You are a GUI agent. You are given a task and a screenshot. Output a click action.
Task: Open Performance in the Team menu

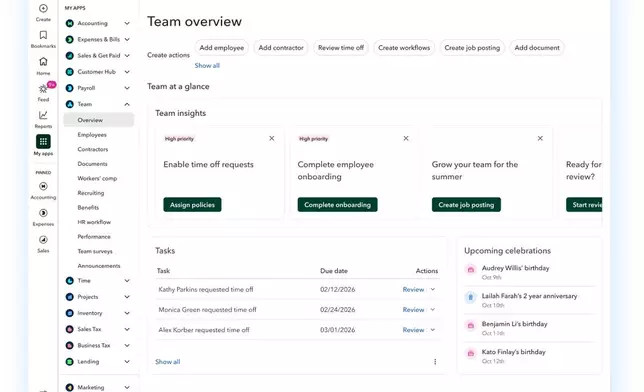[x=94, y=237]
